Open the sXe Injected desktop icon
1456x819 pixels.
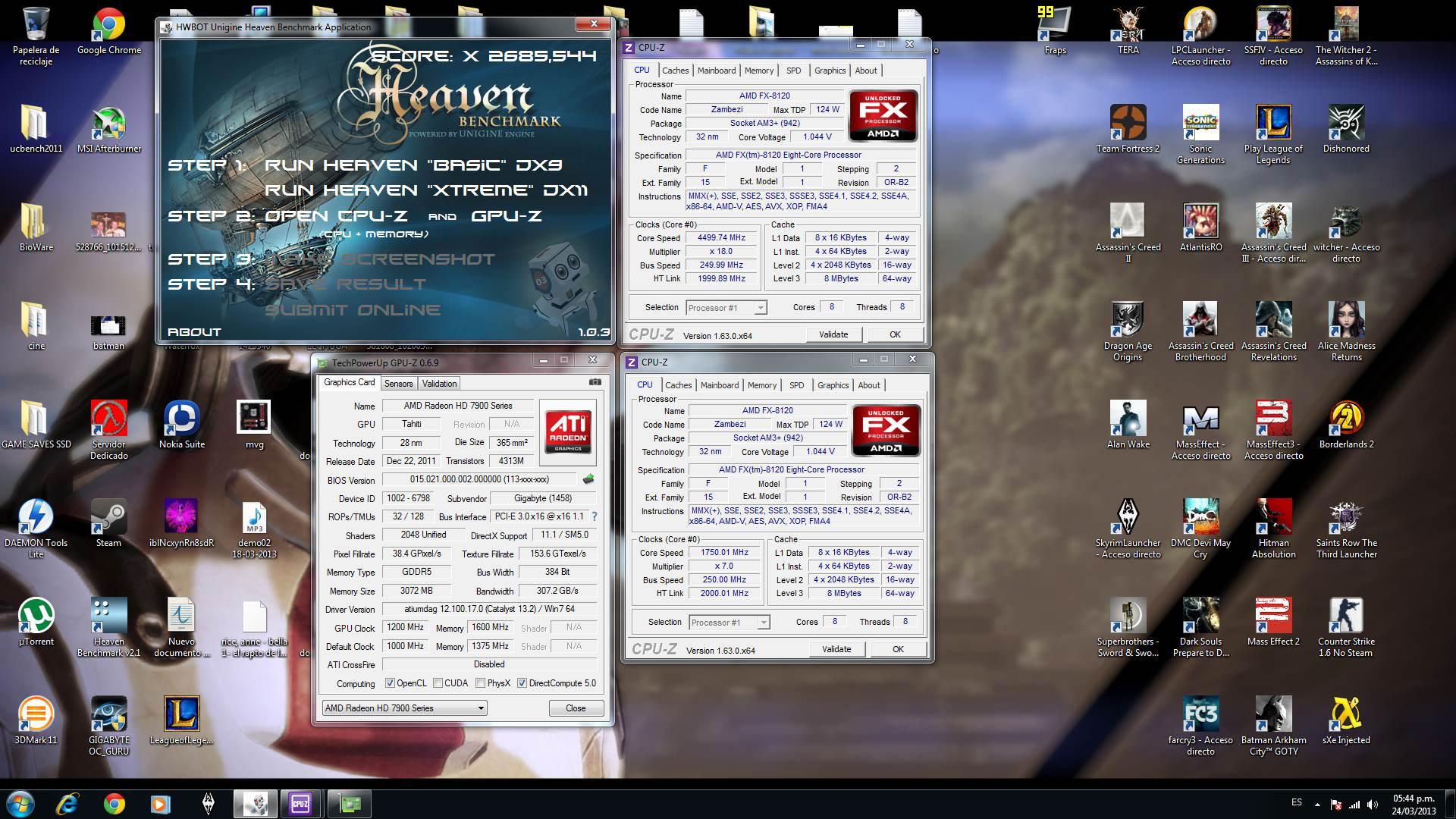1346,720
